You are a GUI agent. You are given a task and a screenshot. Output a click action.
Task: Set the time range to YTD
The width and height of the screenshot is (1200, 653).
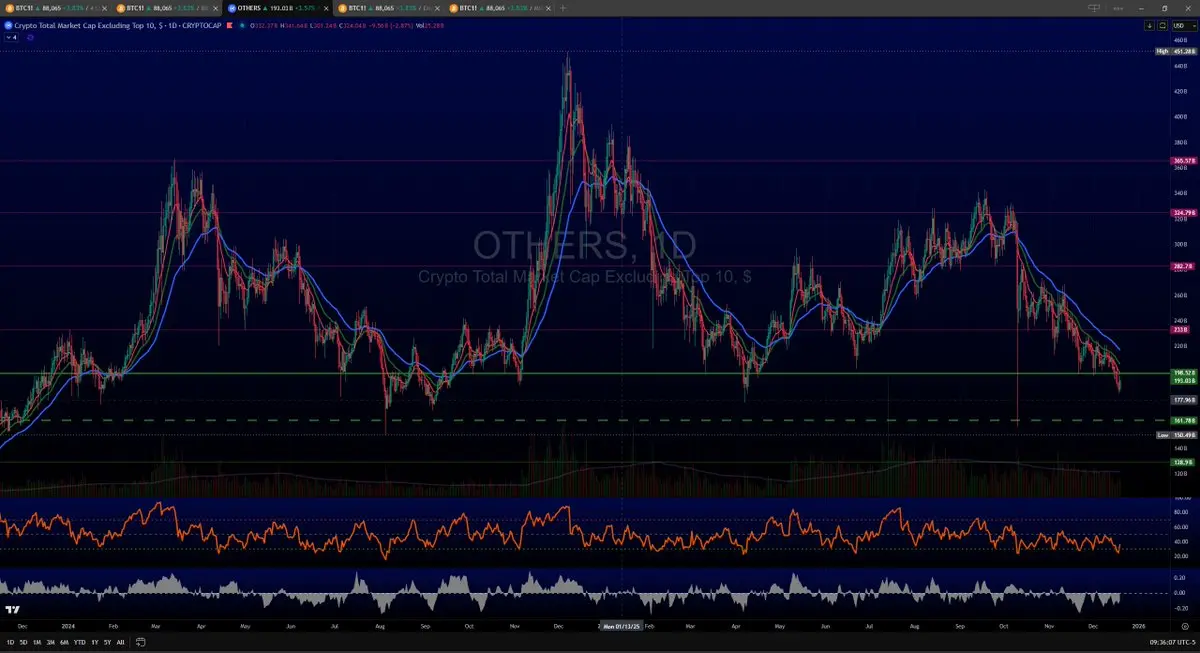tap(79, 642)
